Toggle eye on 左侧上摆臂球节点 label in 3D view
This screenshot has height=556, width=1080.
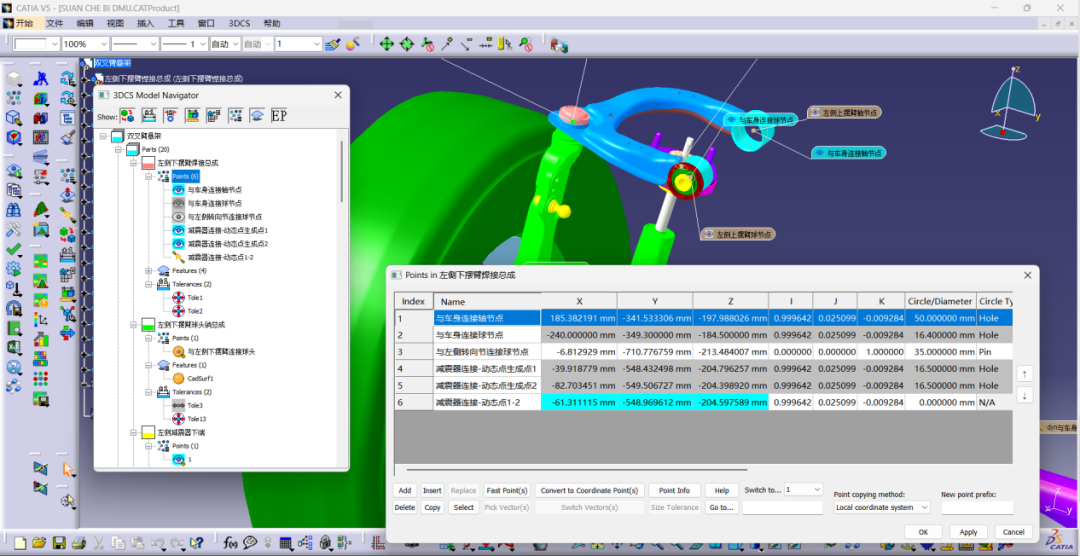click(x=709, y=235)
